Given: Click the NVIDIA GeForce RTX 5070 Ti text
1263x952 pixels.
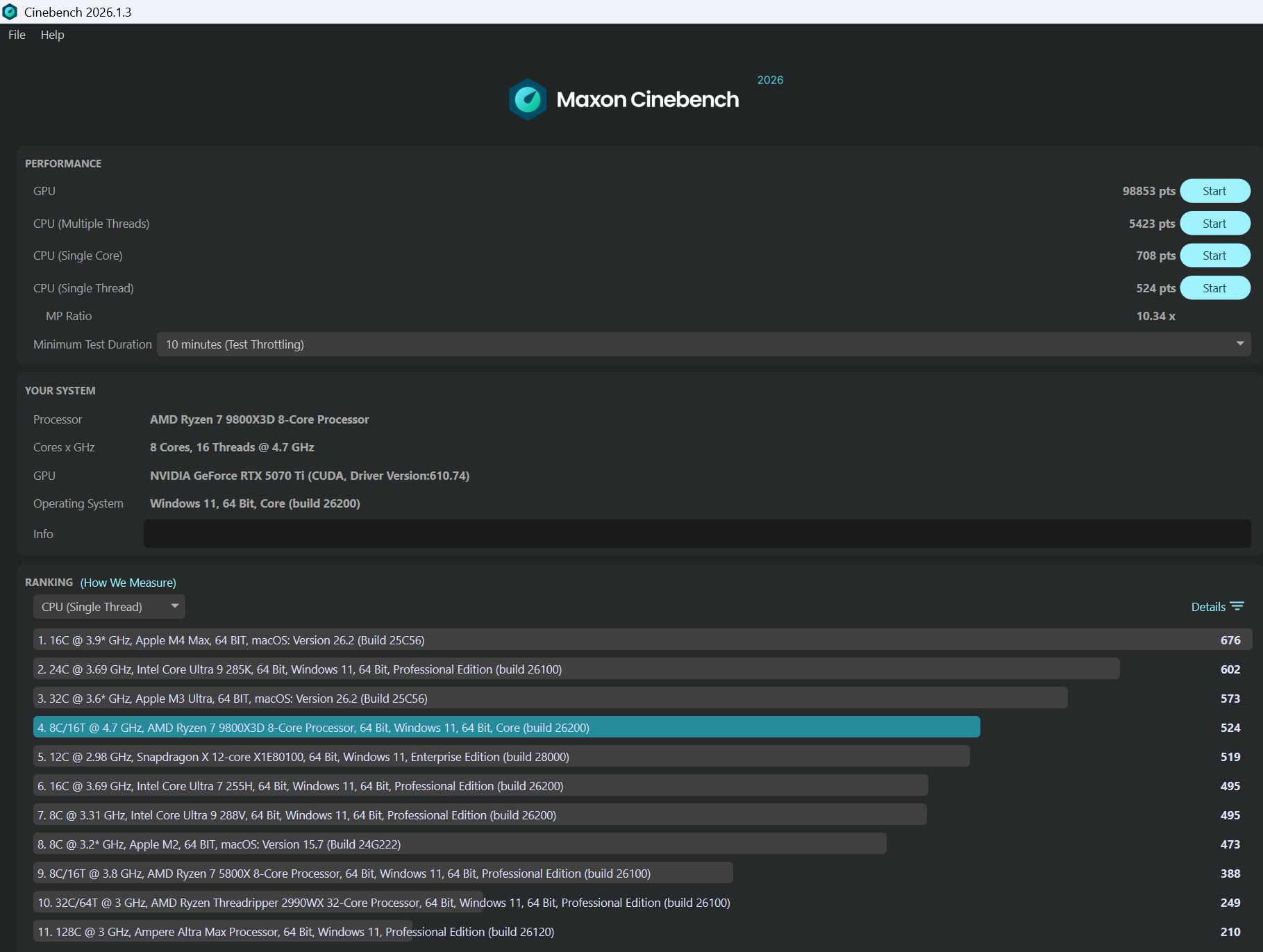Looking at the screenshot, I should [x=310, y=476].
